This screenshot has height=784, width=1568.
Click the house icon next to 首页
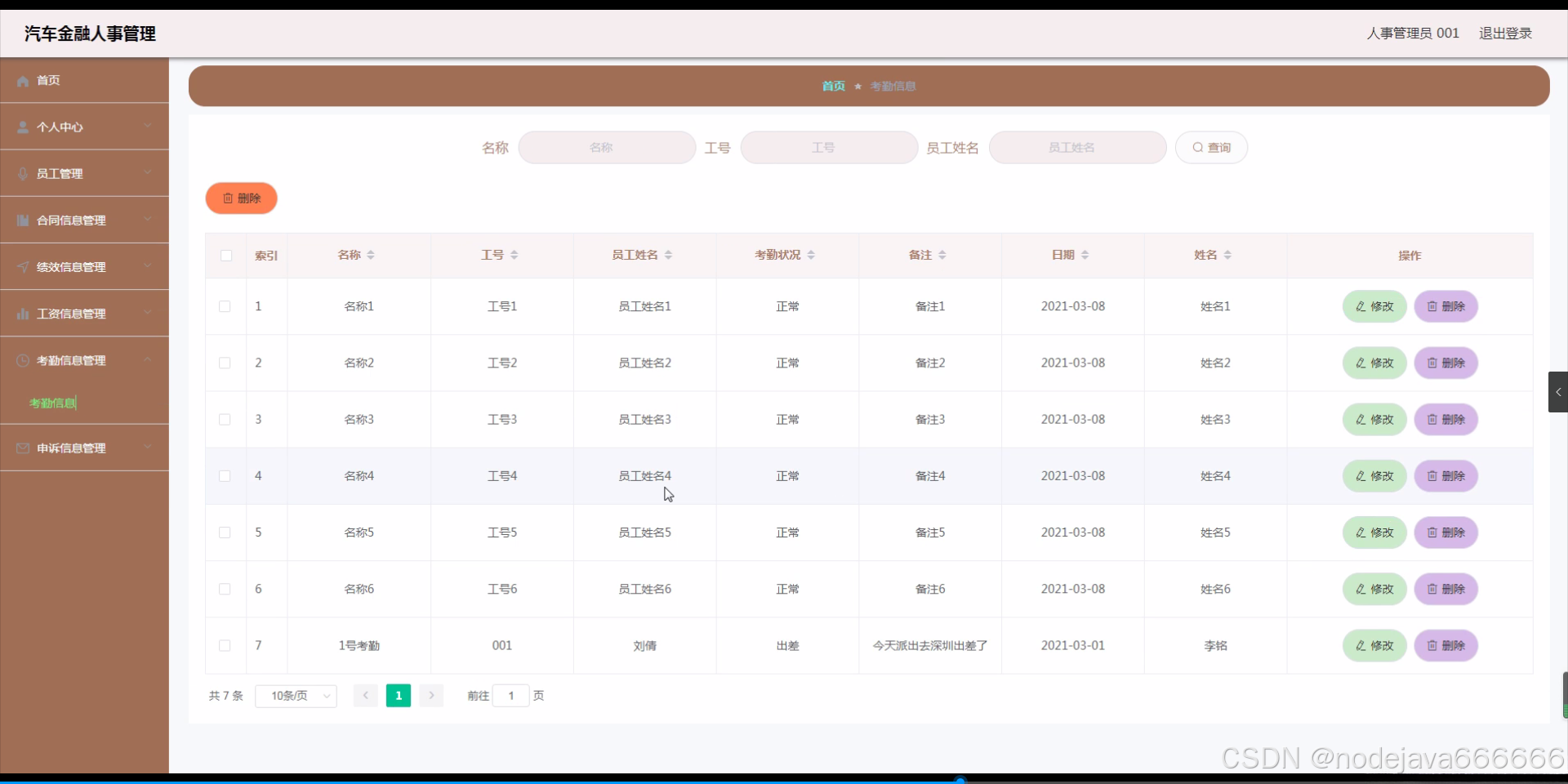click(x=23, y=81)
